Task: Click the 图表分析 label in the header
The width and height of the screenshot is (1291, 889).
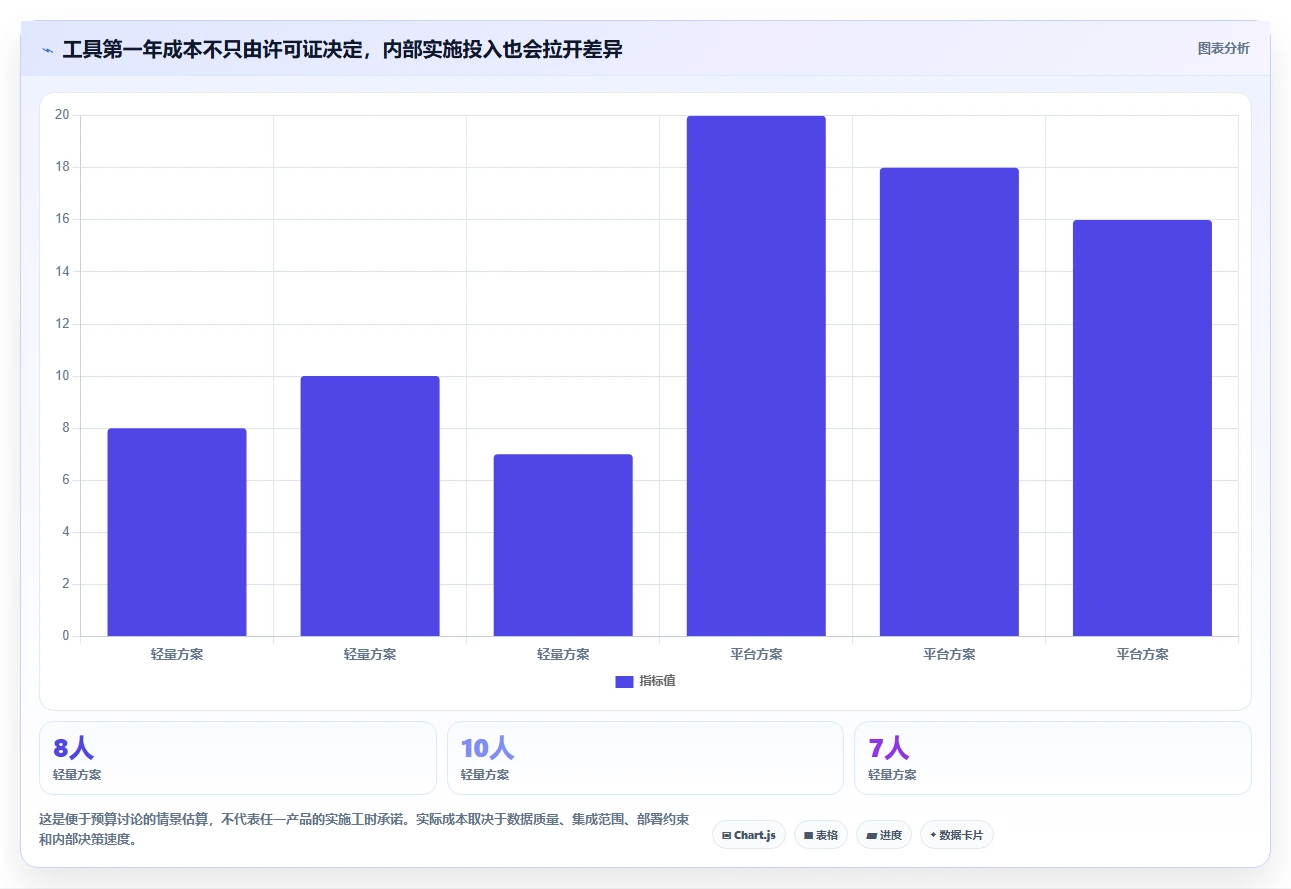Action: (x=1223, y=48)
